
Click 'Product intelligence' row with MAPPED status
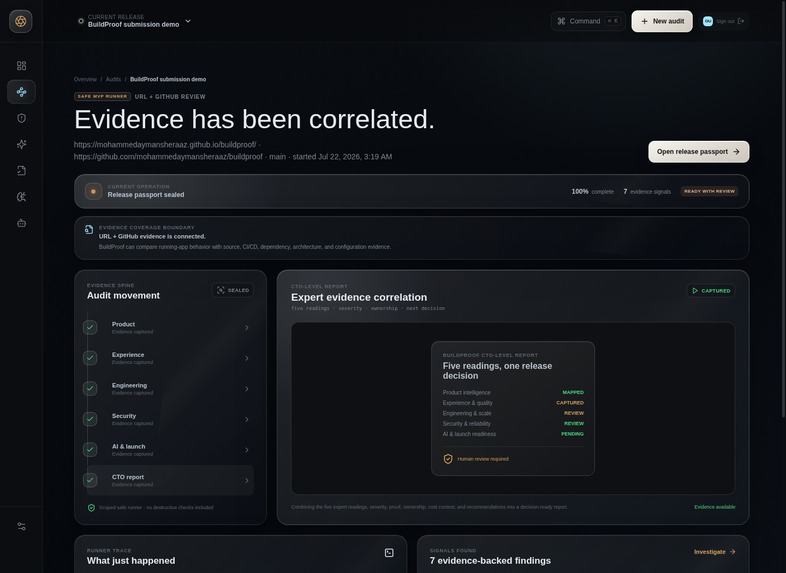click(513, 393)
